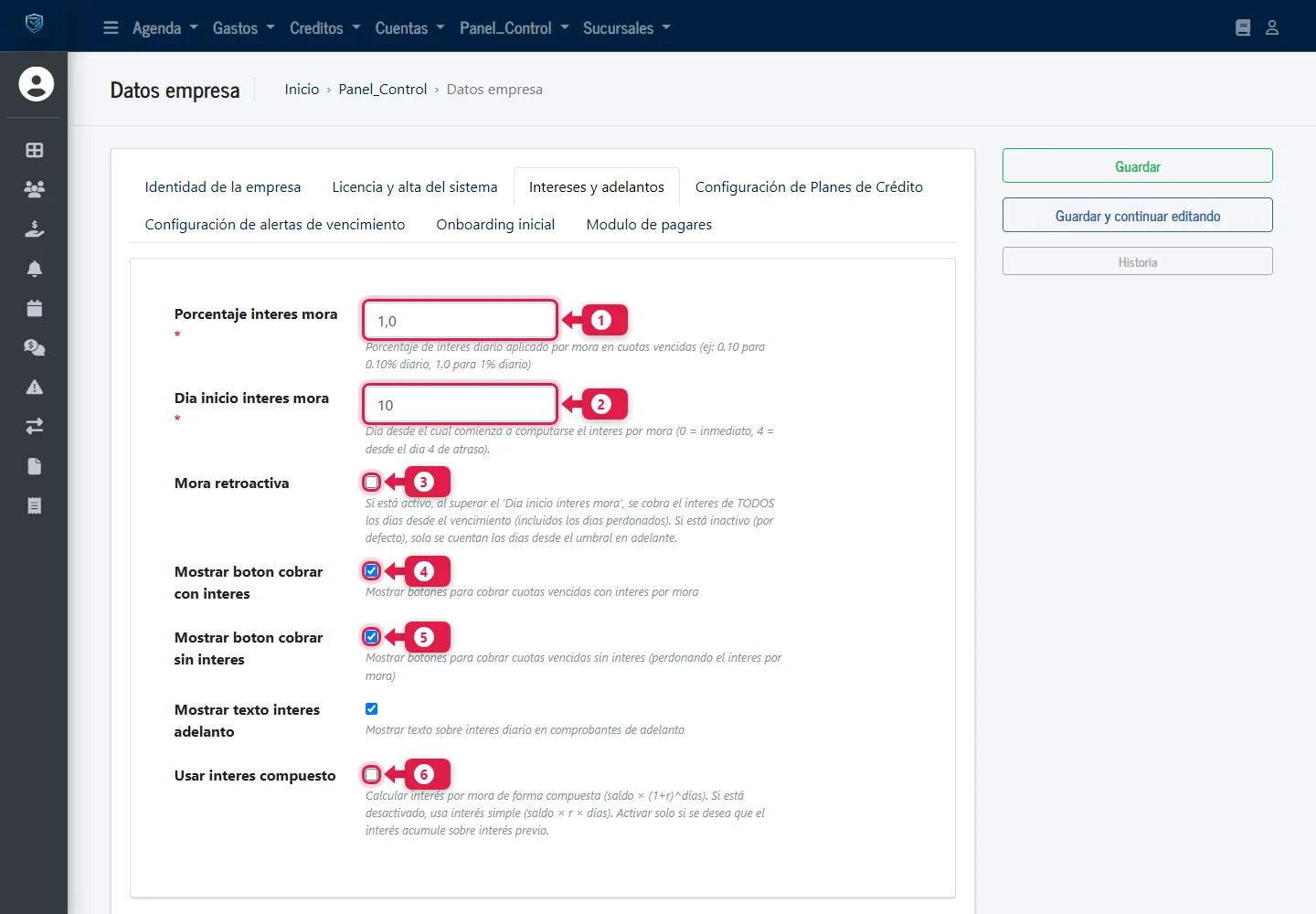This screenshot has width=1316, height=914.
Task: Follow the Panel_Control breadcrumb link
Action: [383, 89]
